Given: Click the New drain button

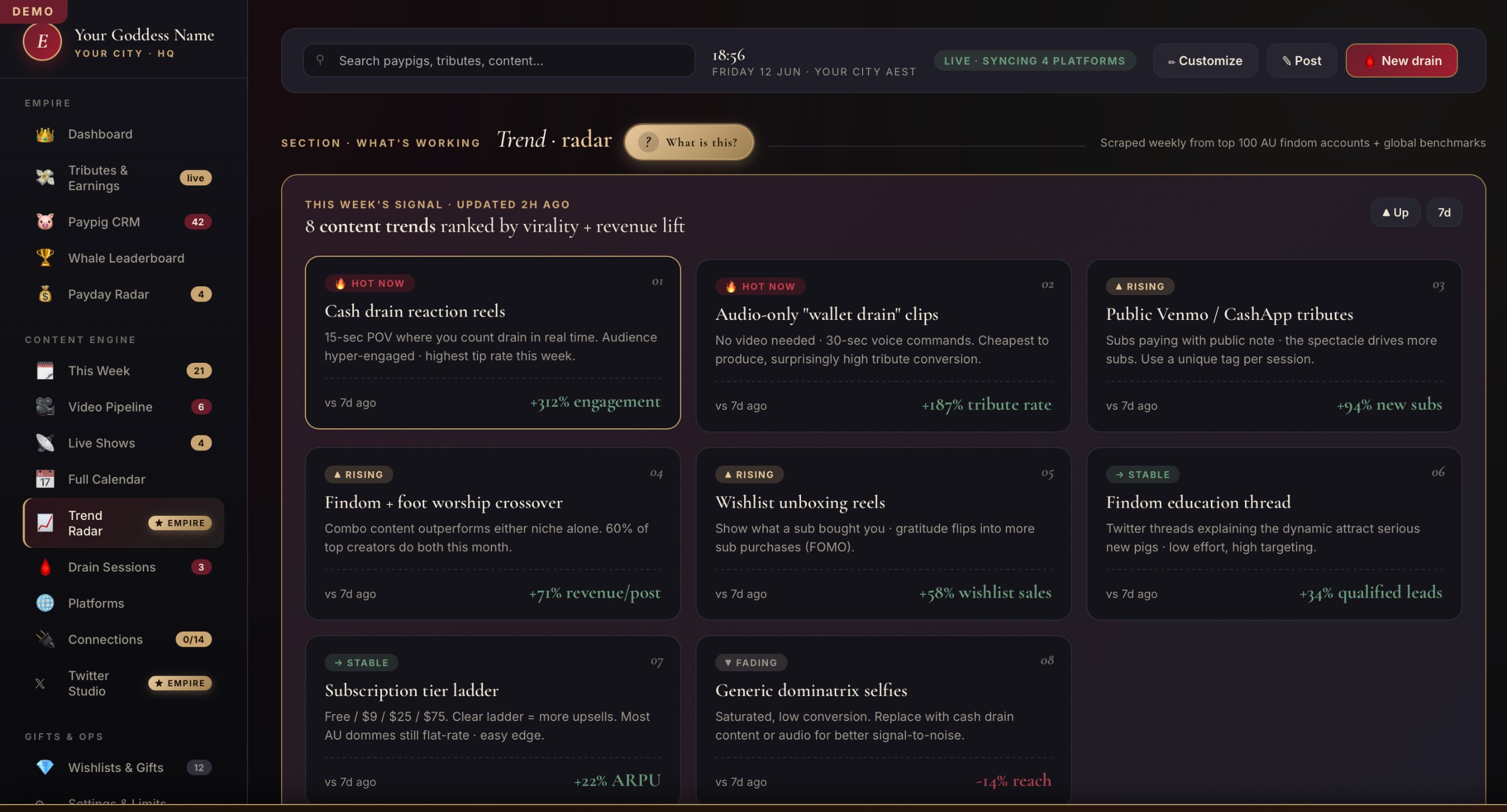Looking at the screenshot, I should (x=1402, y=61).
